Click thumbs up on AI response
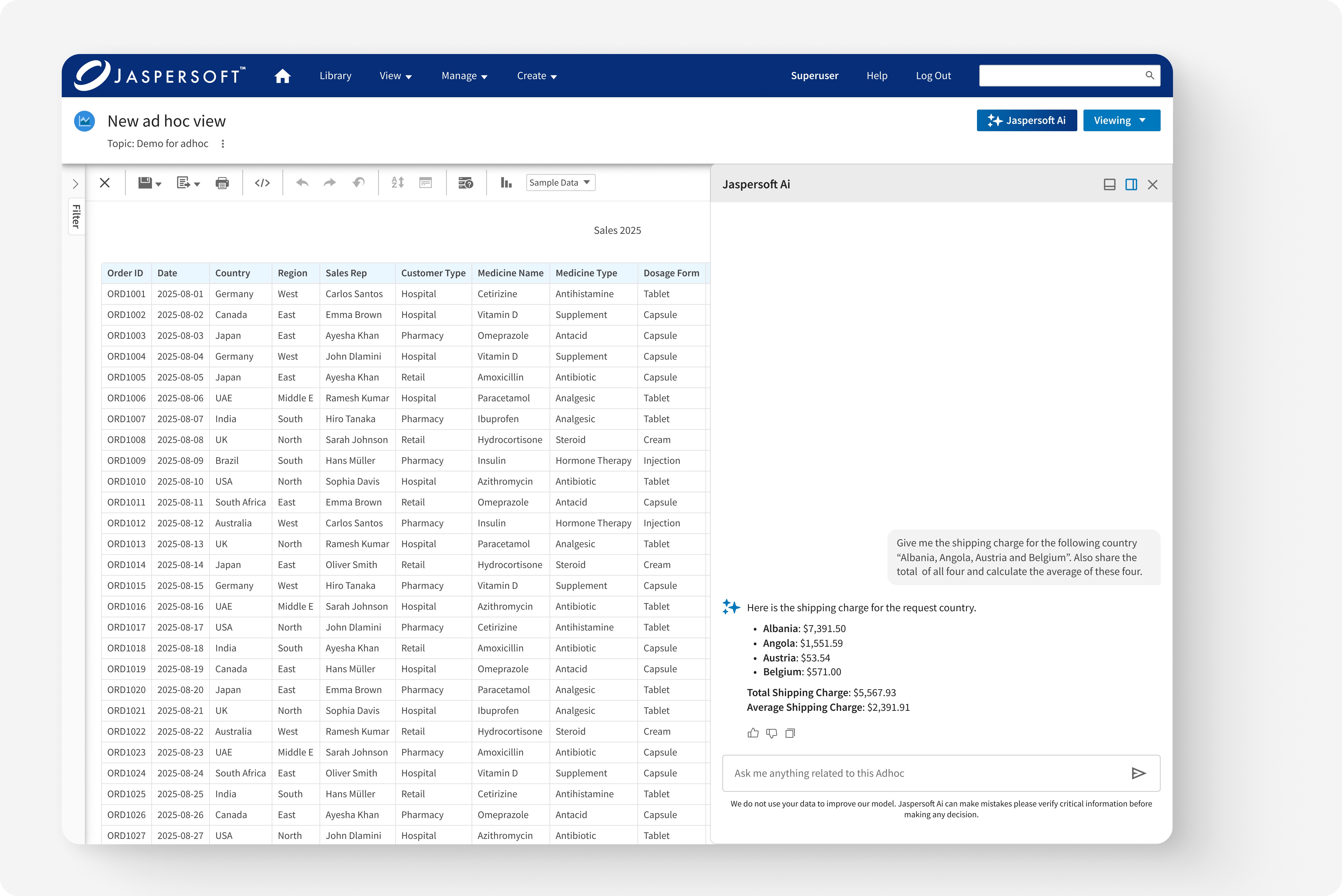This screenshot has height=896, width=1342. click(753, 733)
